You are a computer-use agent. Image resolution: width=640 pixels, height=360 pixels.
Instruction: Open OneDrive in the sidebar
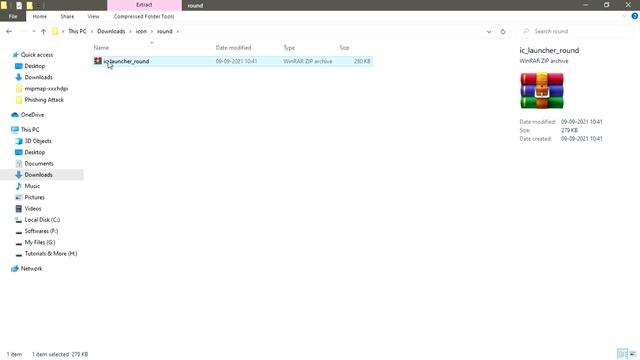pos(32,115)
